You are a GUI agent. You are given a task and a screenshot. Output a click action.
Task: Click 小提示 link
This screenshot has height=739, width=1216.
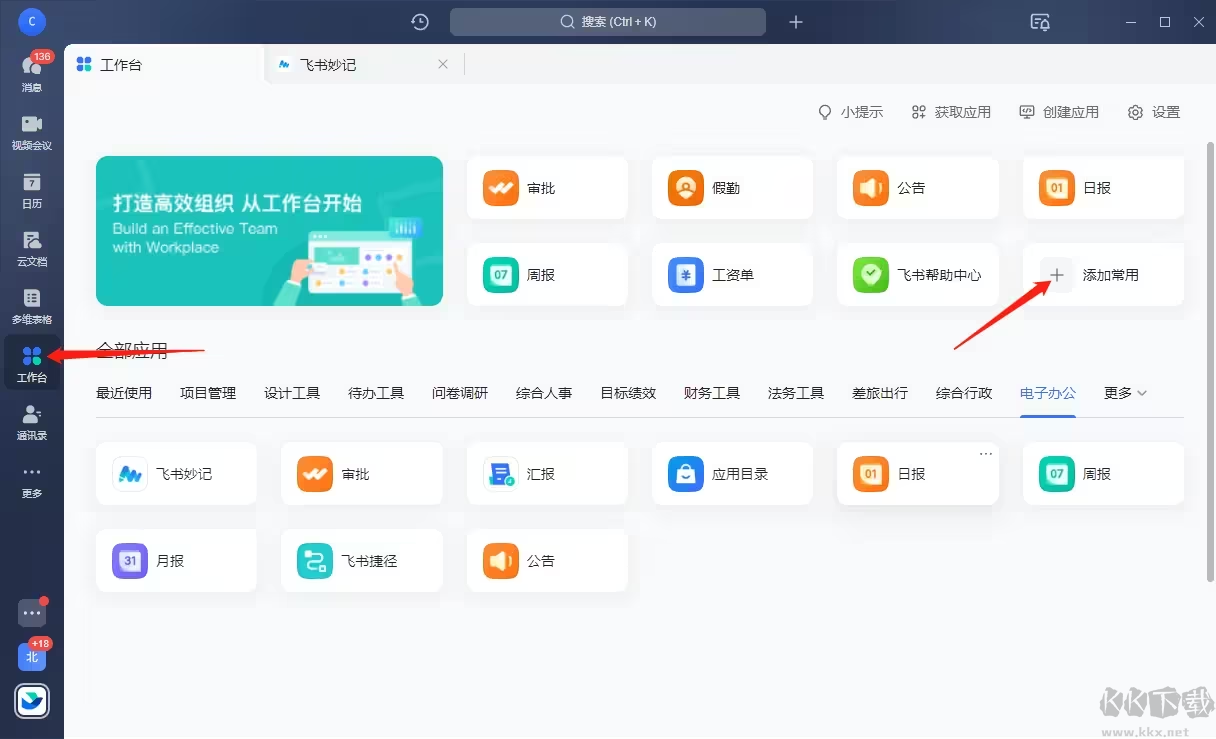click(851, 112)
